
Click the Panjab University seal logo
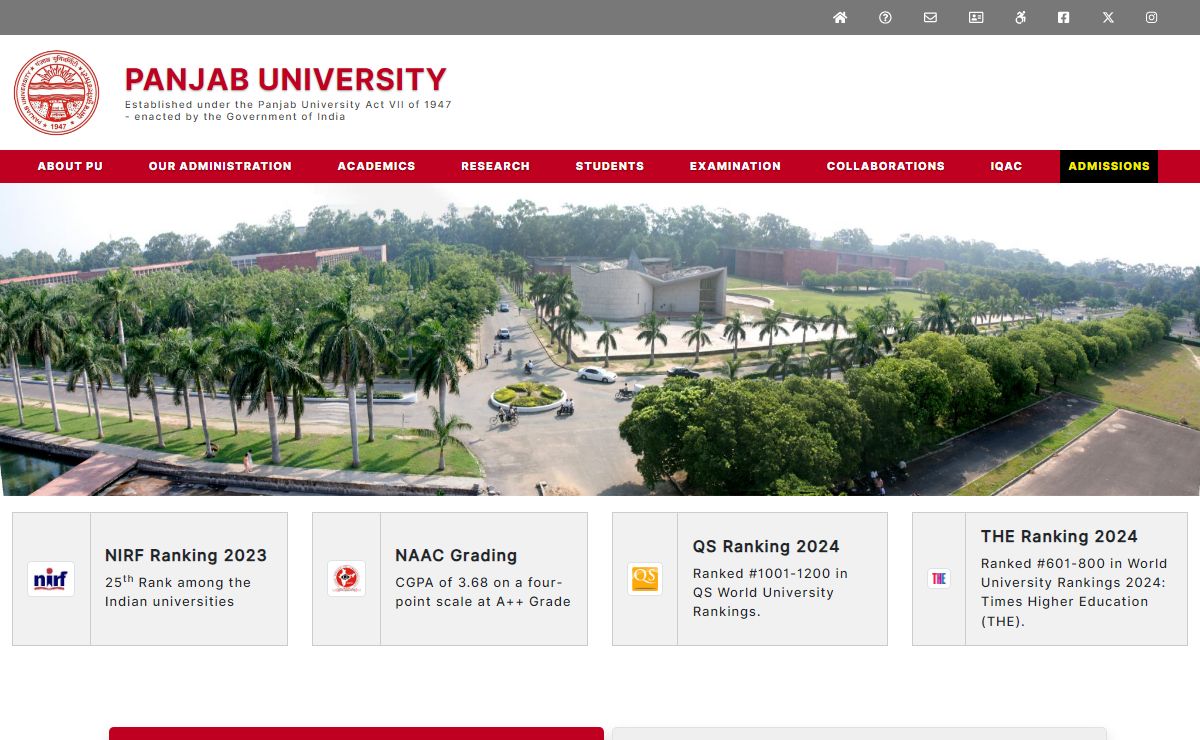[x=57, y=93]
